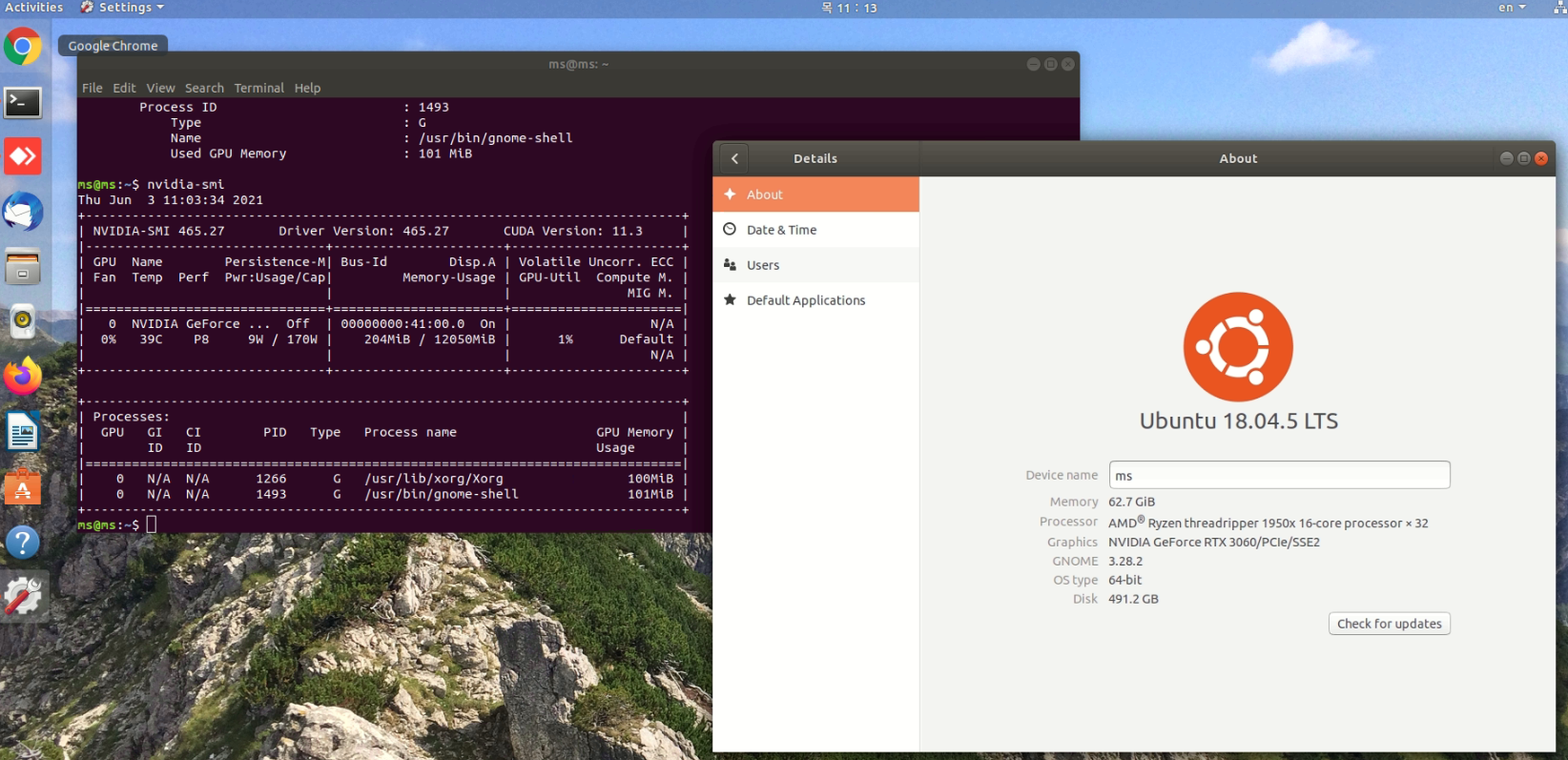Viewport: 1568px width, 760px height.
Task: Click the Ubuntu logo in About panel
Action: coord(1238,346)
